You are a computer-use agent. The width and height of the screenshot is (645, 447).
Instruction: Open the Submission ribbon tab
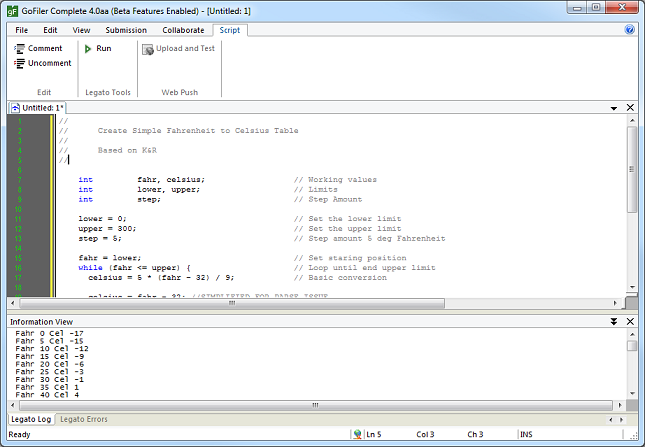126,30
